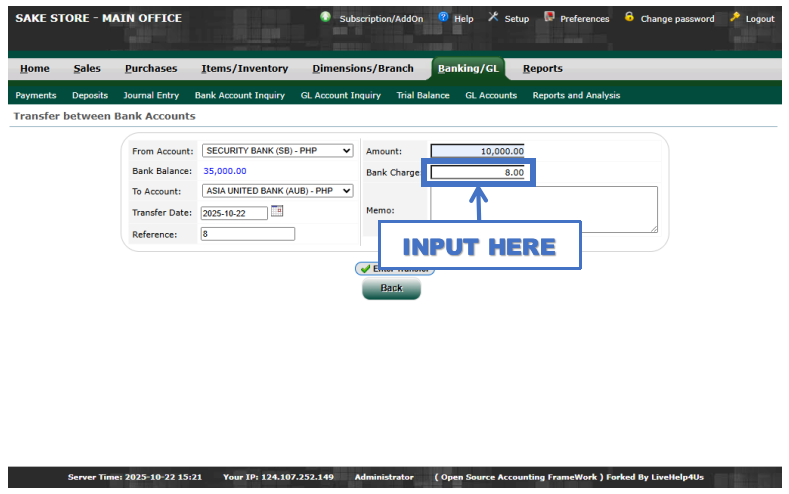Go to the Reports tab
Viewport: 789px width, 494px height.
tap(542, 69)
